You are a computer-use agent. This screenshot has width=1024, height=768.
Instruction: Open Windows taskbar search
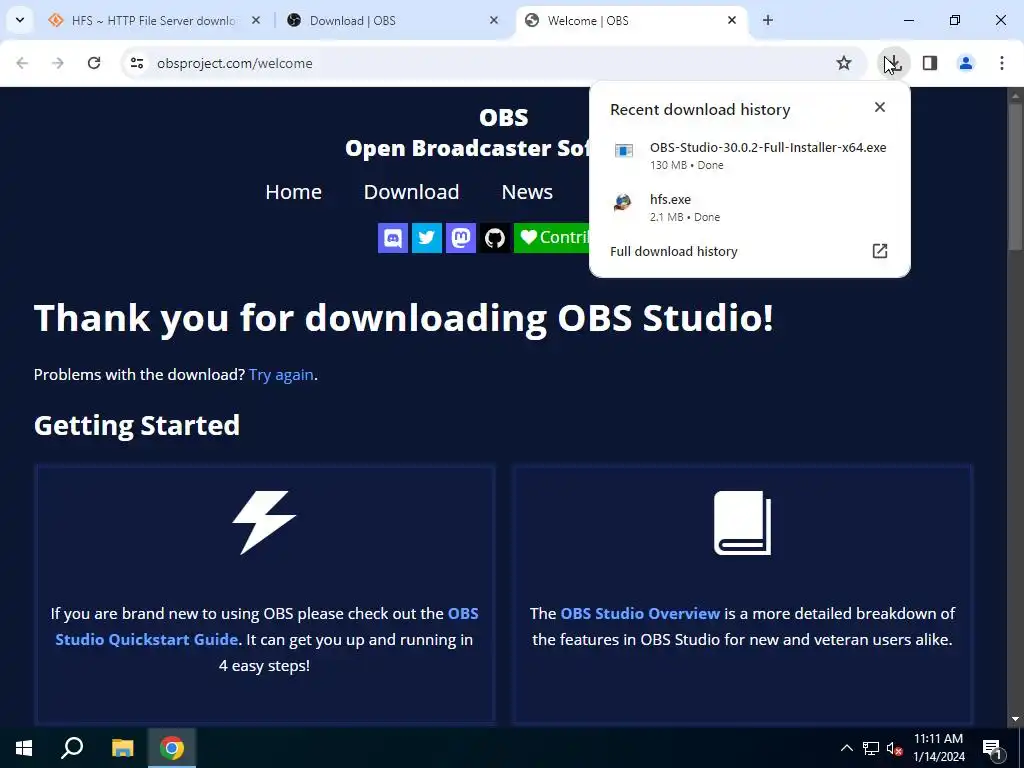tap(72, 748)
